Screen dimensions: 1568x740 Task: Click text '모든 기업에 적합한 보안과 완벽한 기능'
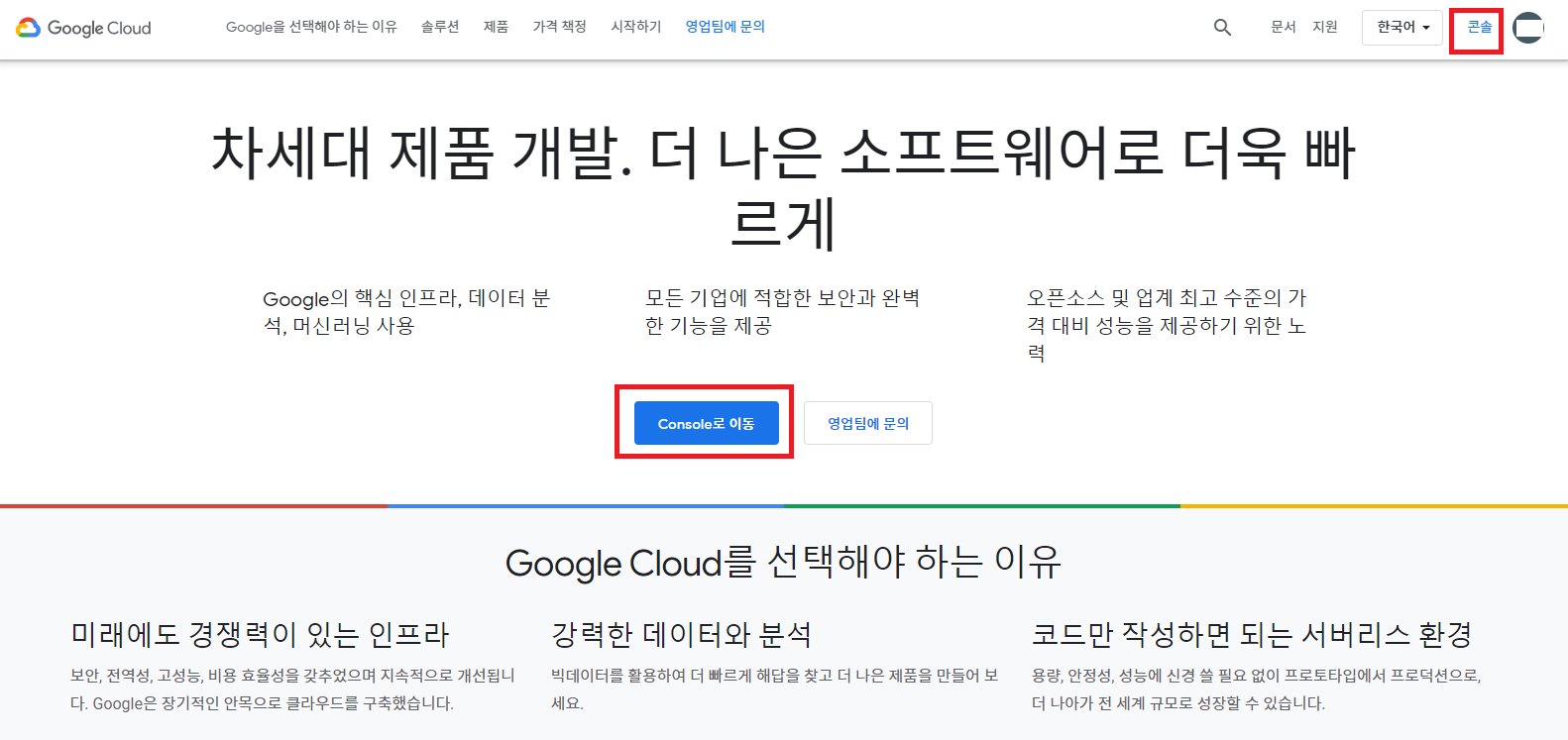tap(783, 312)
